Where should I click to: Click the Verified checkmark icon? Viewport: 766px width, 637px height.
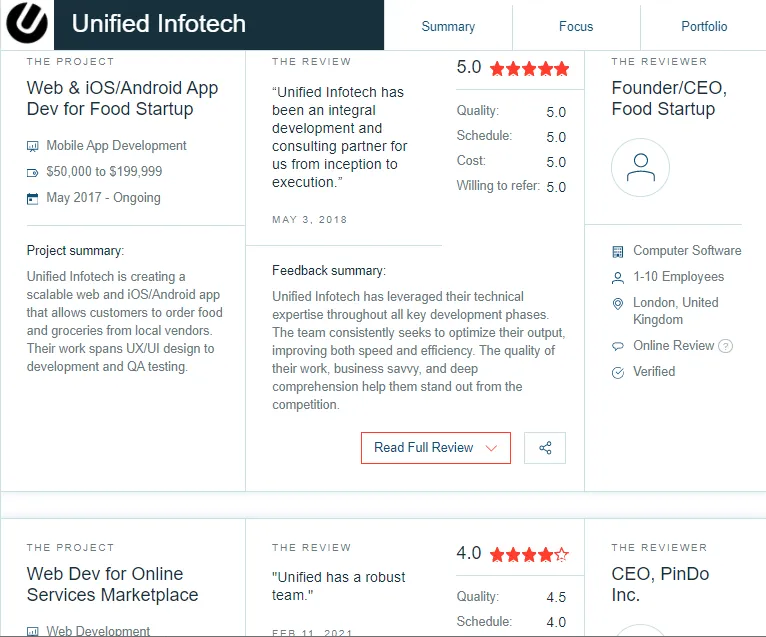pyautogui.click(x=617, y=373)
